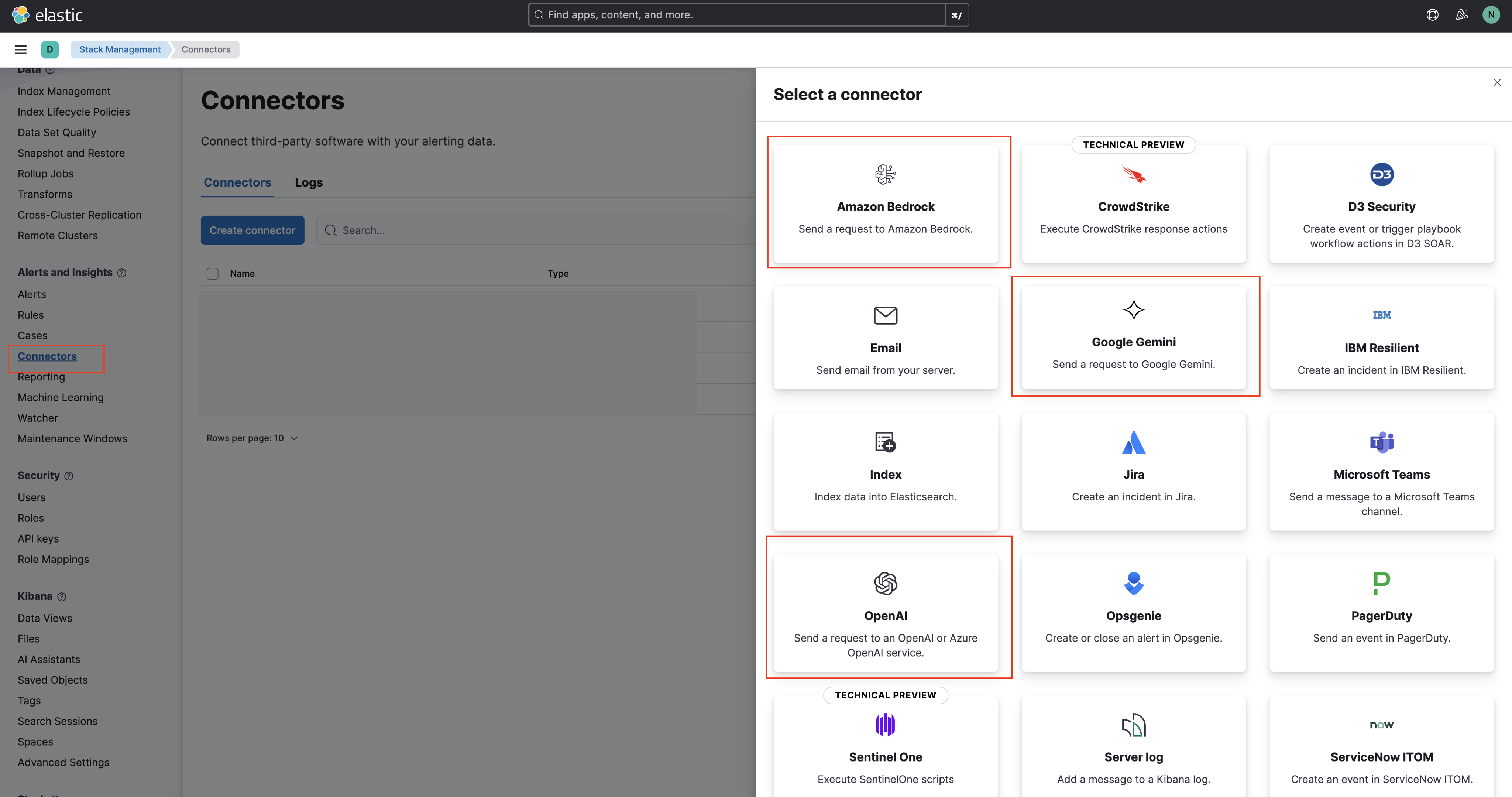Open the what's new announcements icon
The width and height of the screenshot is (1512, 797).
tap(1462, 15)
